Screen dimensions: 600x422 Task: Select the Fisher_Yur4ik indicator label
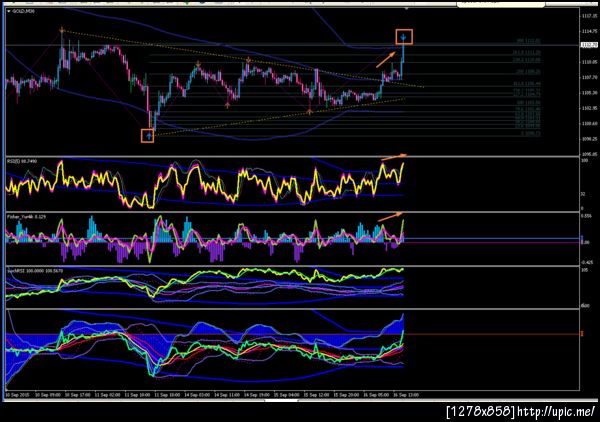(26, 217)
